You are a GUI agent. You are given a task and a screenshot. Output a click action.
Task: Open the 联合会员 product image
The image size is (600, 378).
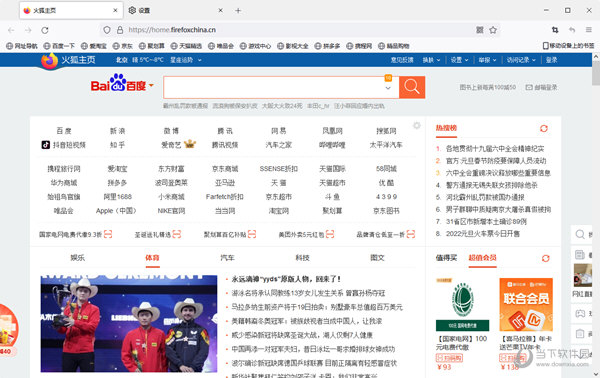pos(526,305)
